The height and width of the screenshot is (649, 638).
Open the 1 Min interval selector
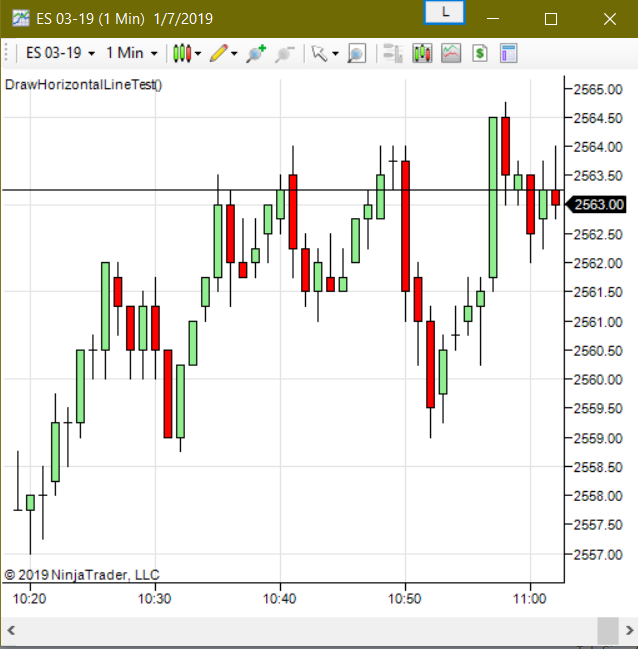(132, 53)
